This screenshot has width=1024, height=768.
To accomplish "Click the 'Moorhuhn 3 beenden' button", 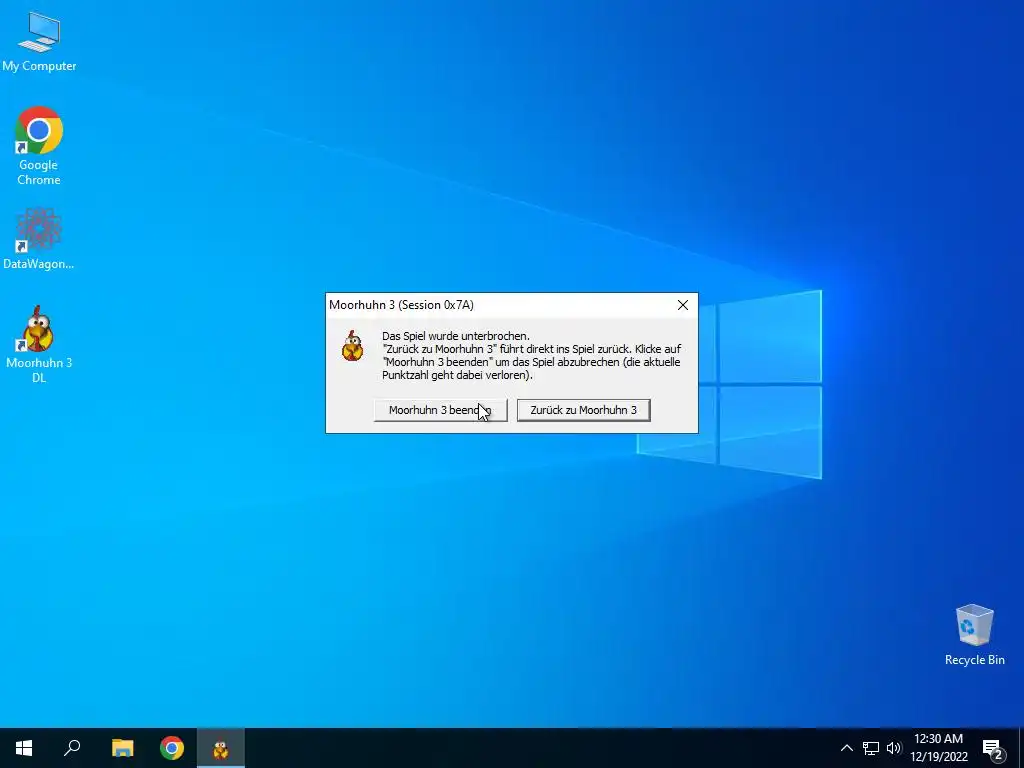I will [440, 410].
